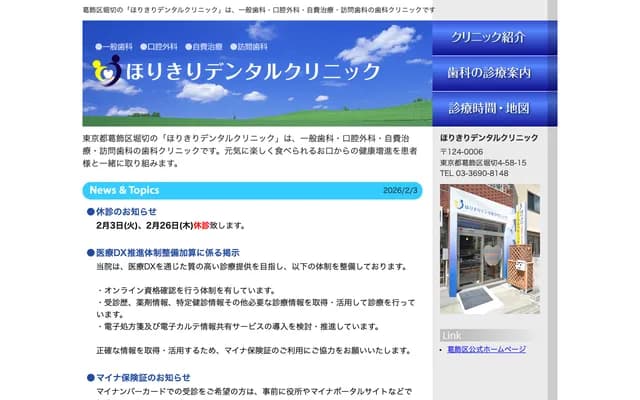
Task: Click the News & Topics header bar
Action: pos(252,190)
